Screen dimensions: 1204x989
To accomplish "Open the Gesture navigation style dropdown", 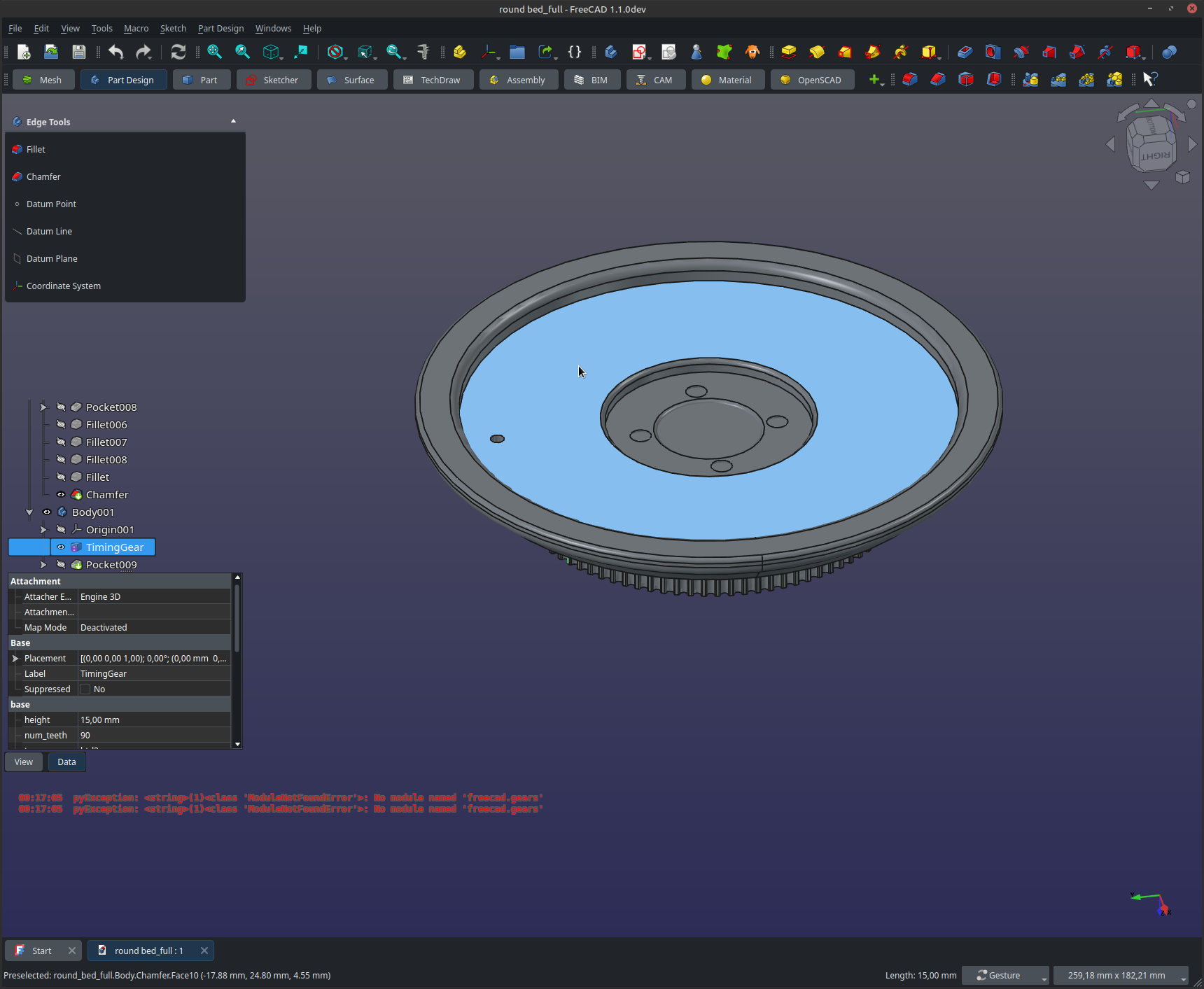I will 1004,975.
